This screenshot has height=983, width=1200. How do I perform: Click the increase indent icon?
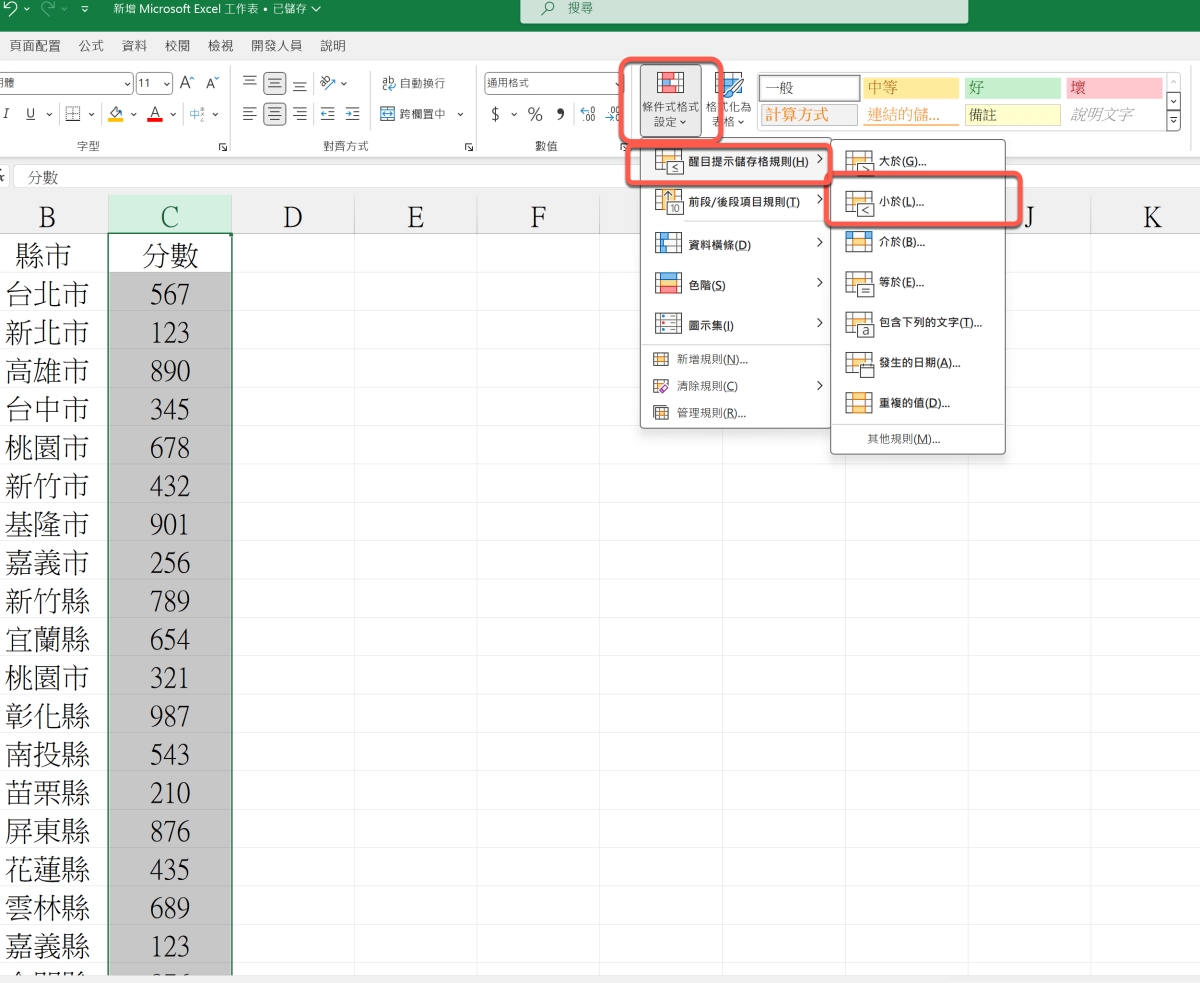click(x=352, y=114)
